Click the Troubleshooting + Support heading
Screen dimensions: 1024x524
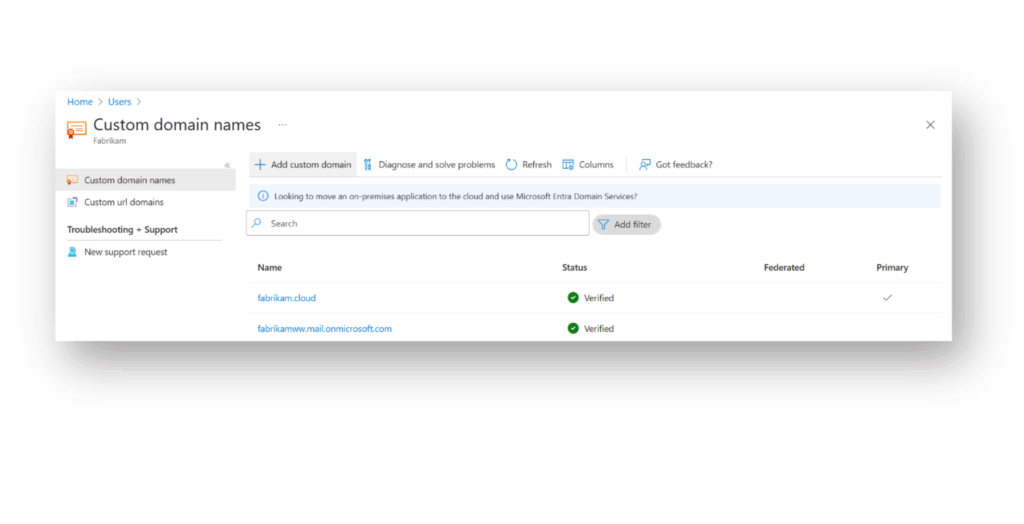coord(122,230)
